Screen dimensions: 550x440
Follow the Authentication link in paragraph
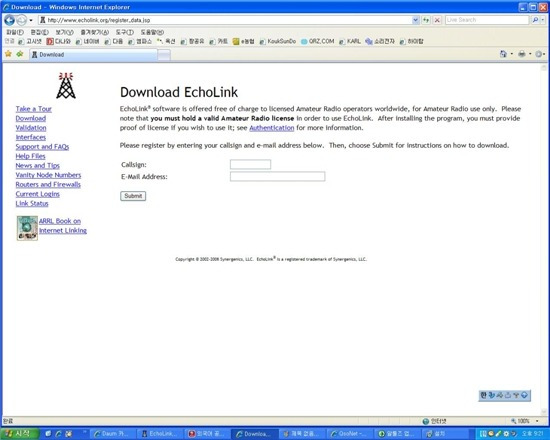tap(271, 128)
